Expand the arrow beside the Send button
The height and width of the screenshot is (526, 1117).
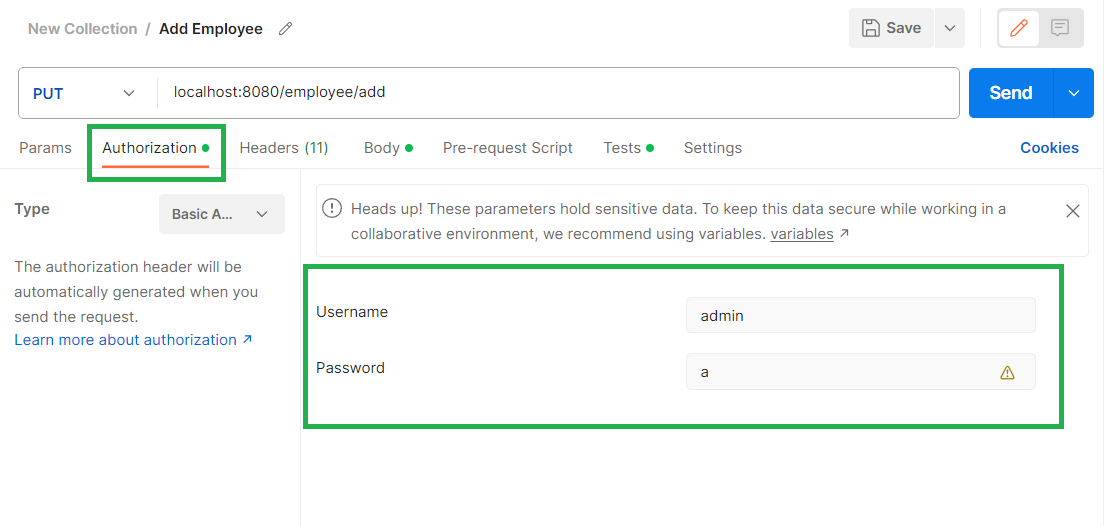[1074, 93]
